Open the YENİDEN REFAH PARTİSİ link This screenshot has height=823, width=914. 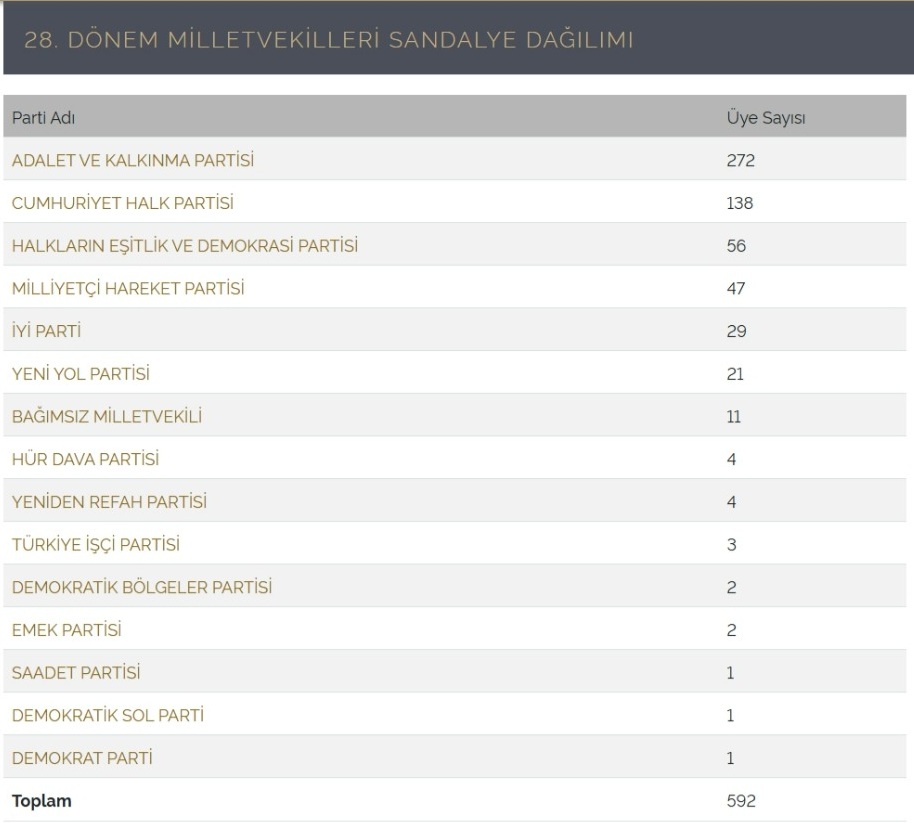pyautogui.click(x=109, y=502)
